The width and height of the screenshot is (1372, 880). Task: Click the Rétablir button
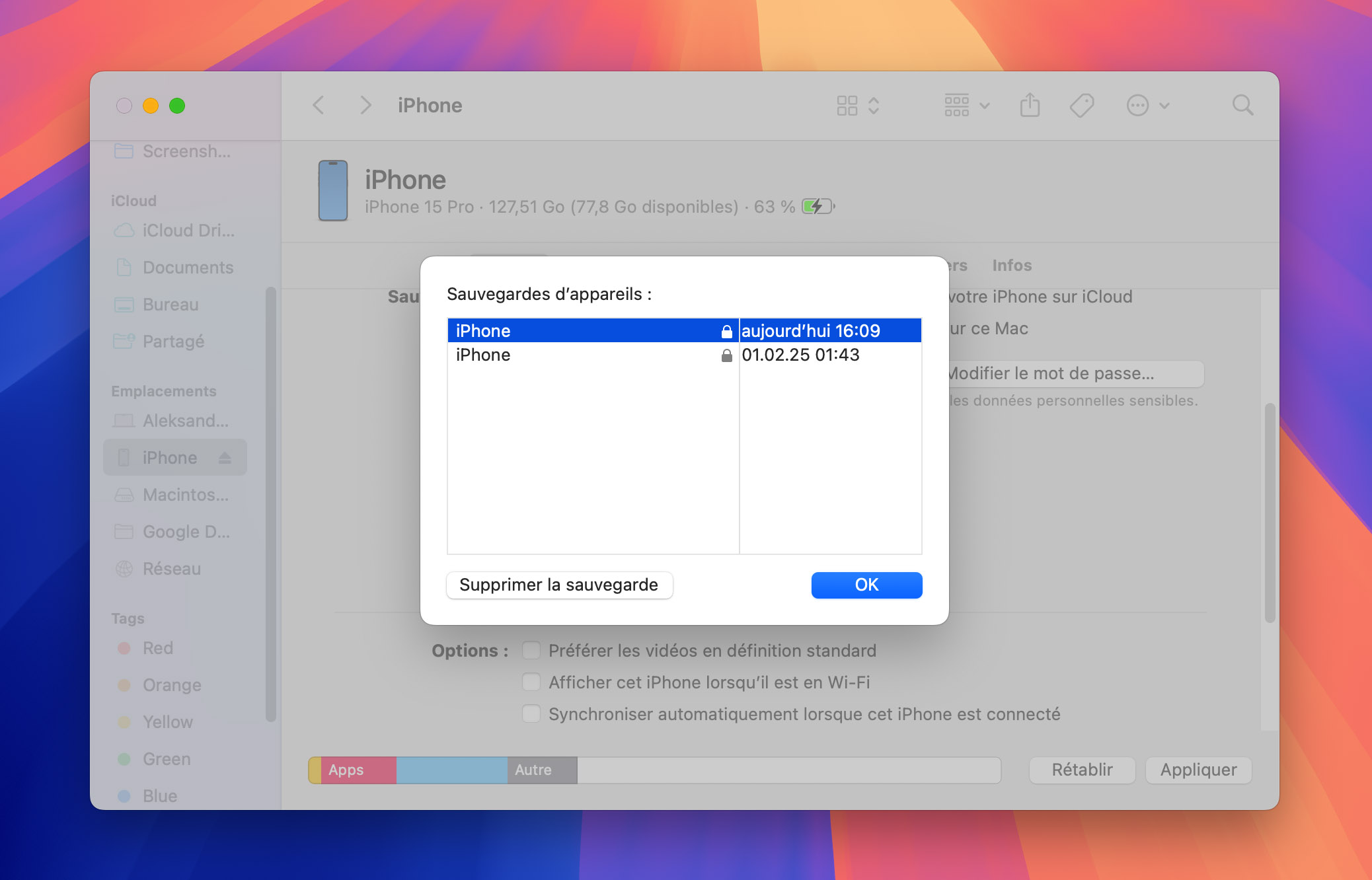tap(1082, 770)
